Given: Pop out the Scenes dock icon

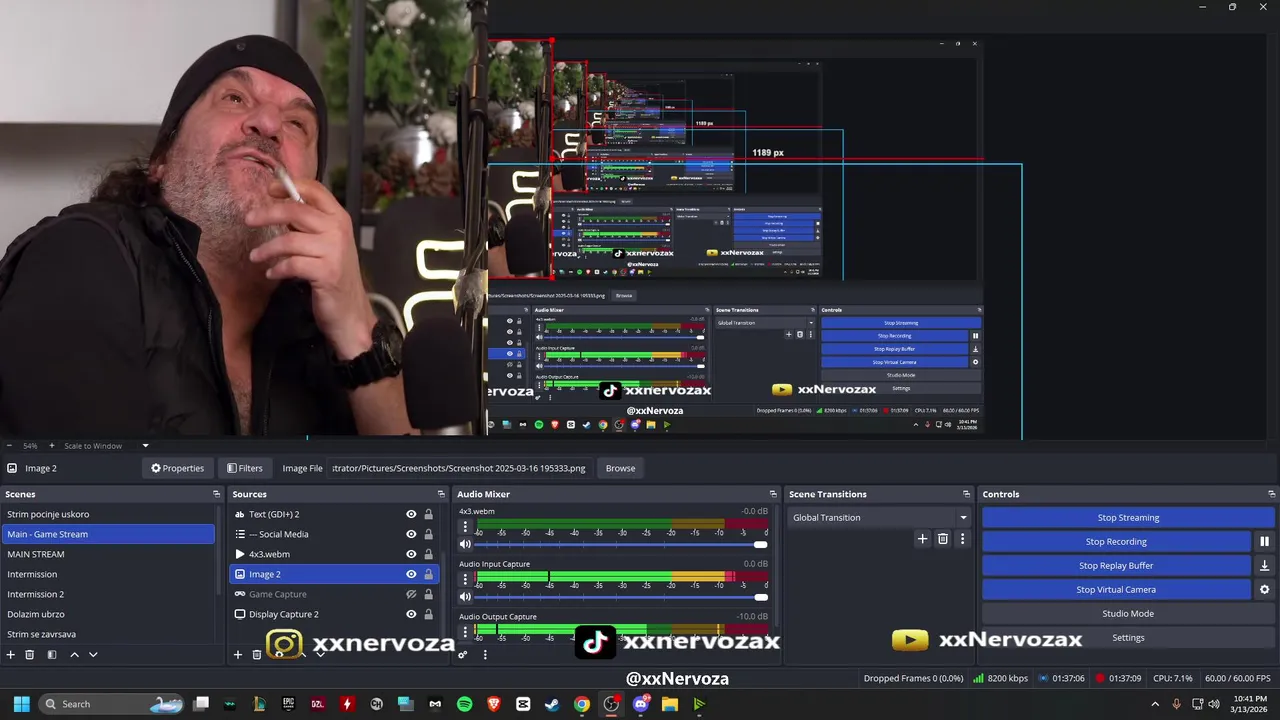Looking at the screenshot, I should [x=216, y=494].
